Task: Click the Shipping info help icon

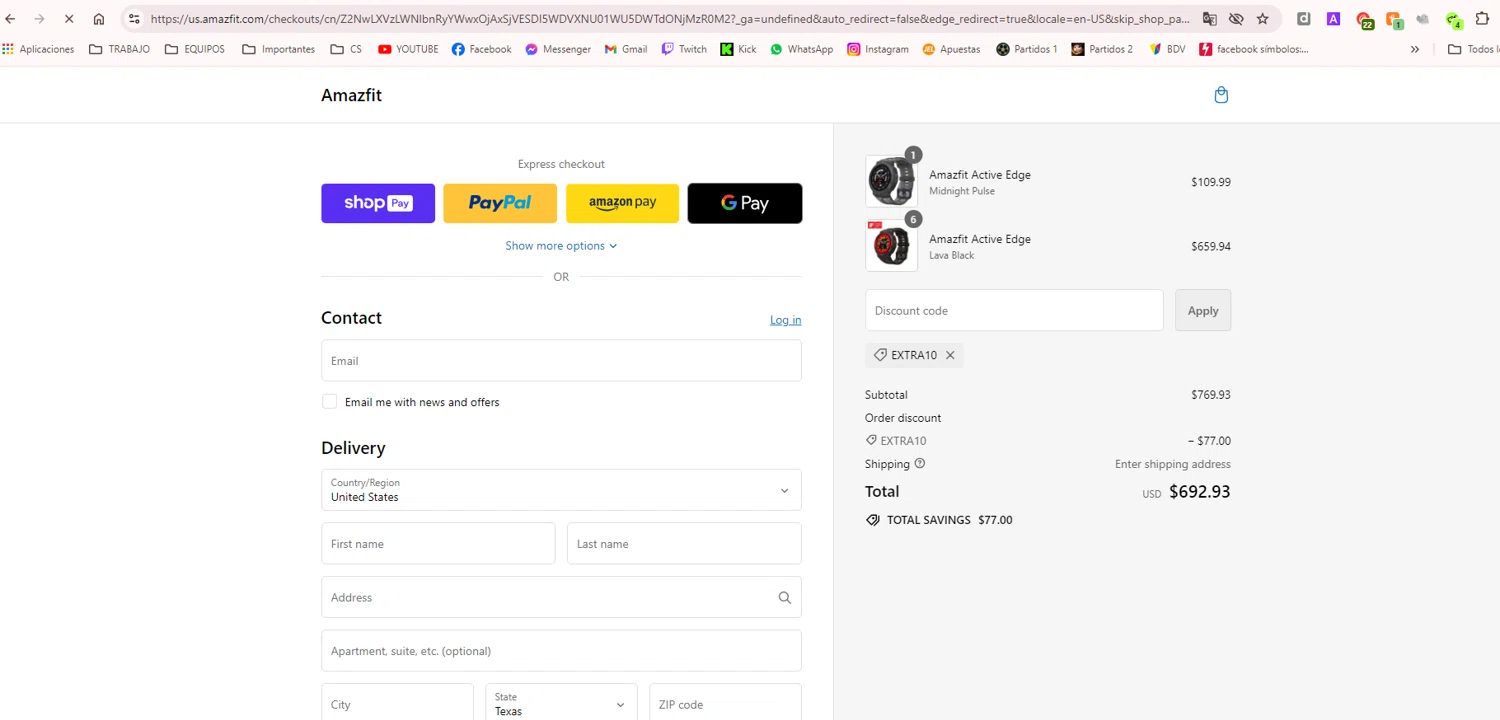Action: (920, 464)
